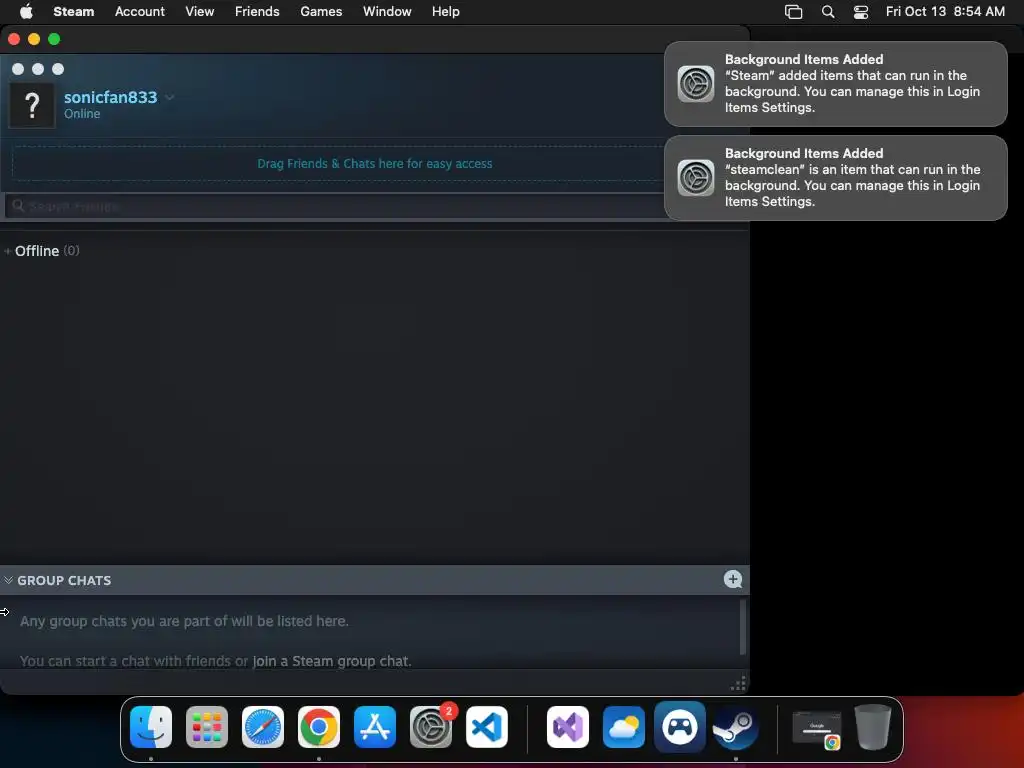
Task: Click System Settings icon in Steam notification
Action: point(696,84)
